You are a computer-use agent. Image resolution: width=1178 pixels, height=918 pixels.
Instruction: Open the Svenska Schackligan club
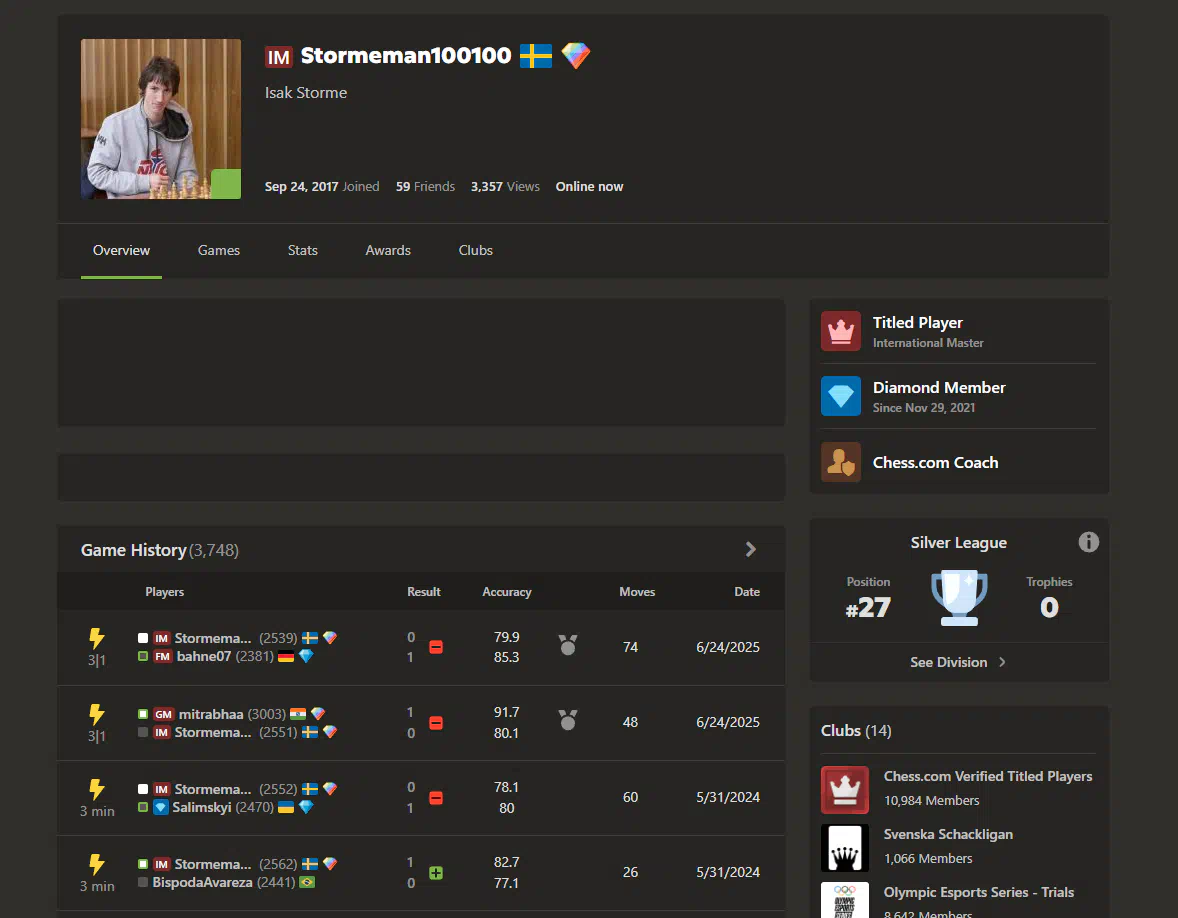click(x=948, y=835)
